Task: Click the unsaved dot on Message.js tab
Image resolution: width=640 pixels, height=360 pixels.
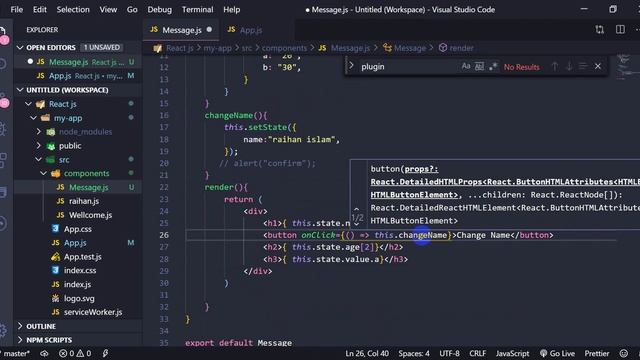Action: (x=209, y=29)
